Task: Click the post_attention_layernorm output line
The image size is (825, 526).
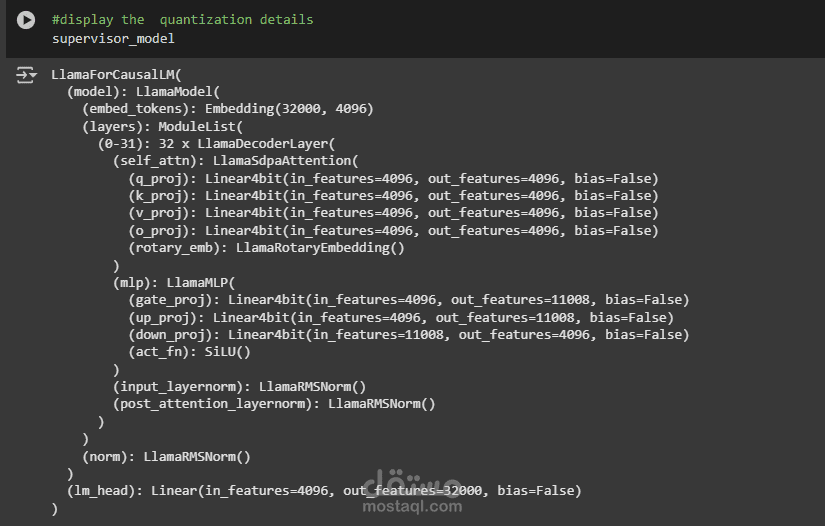Action: pyautogui.click(x=274, y=404)
